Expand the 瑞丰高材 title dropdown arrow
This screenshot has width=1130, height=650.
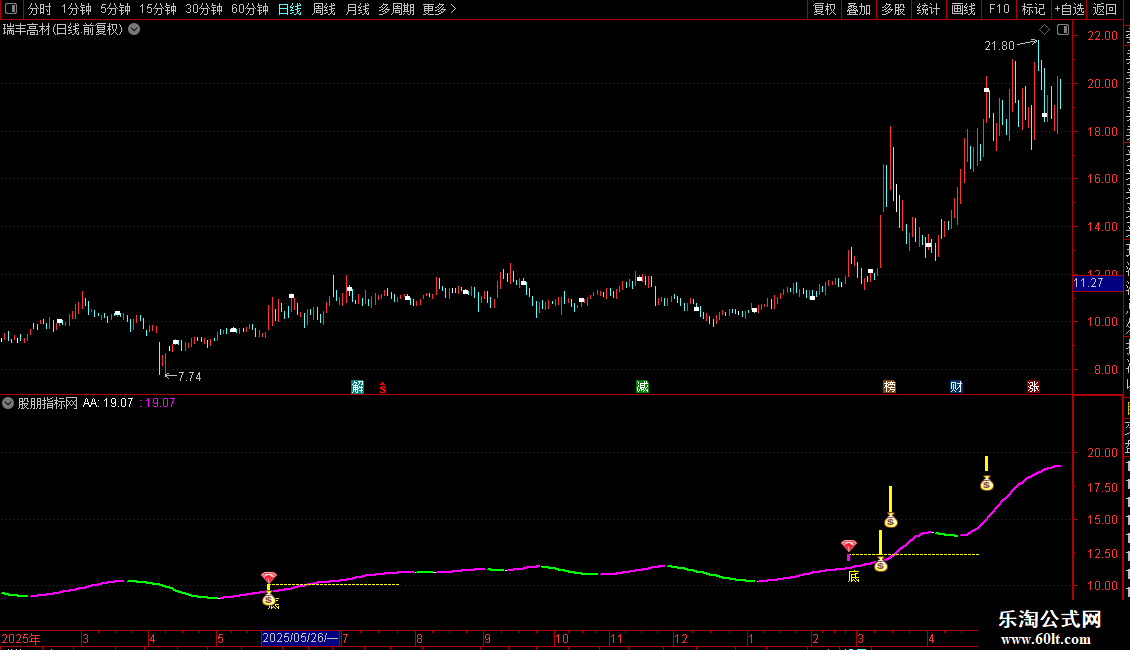134,30
